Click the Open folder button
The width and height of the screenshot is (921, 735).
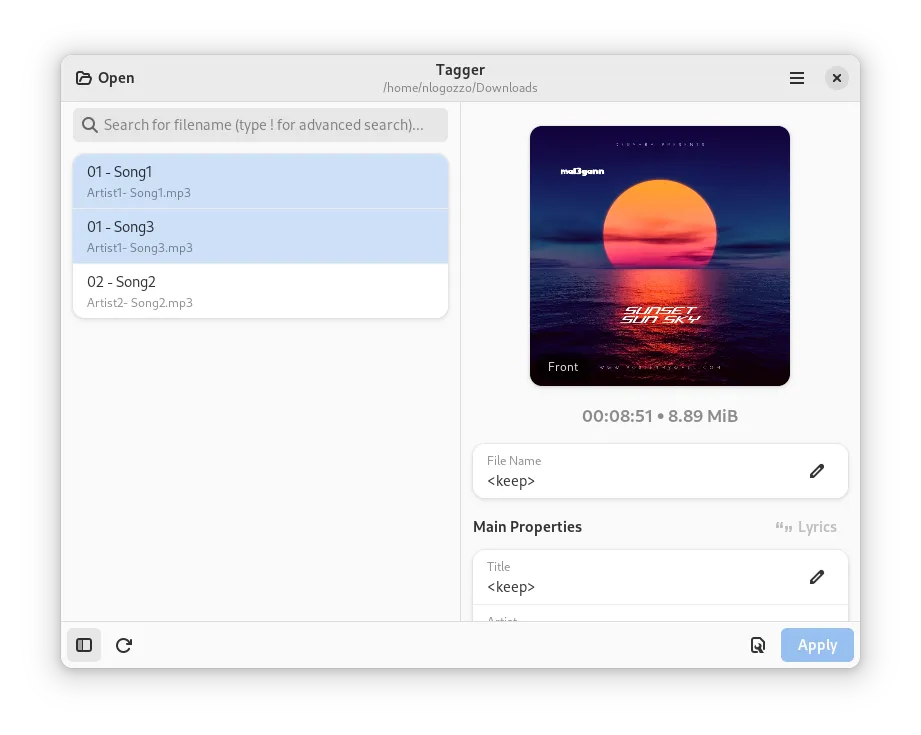tap(105, 78)
